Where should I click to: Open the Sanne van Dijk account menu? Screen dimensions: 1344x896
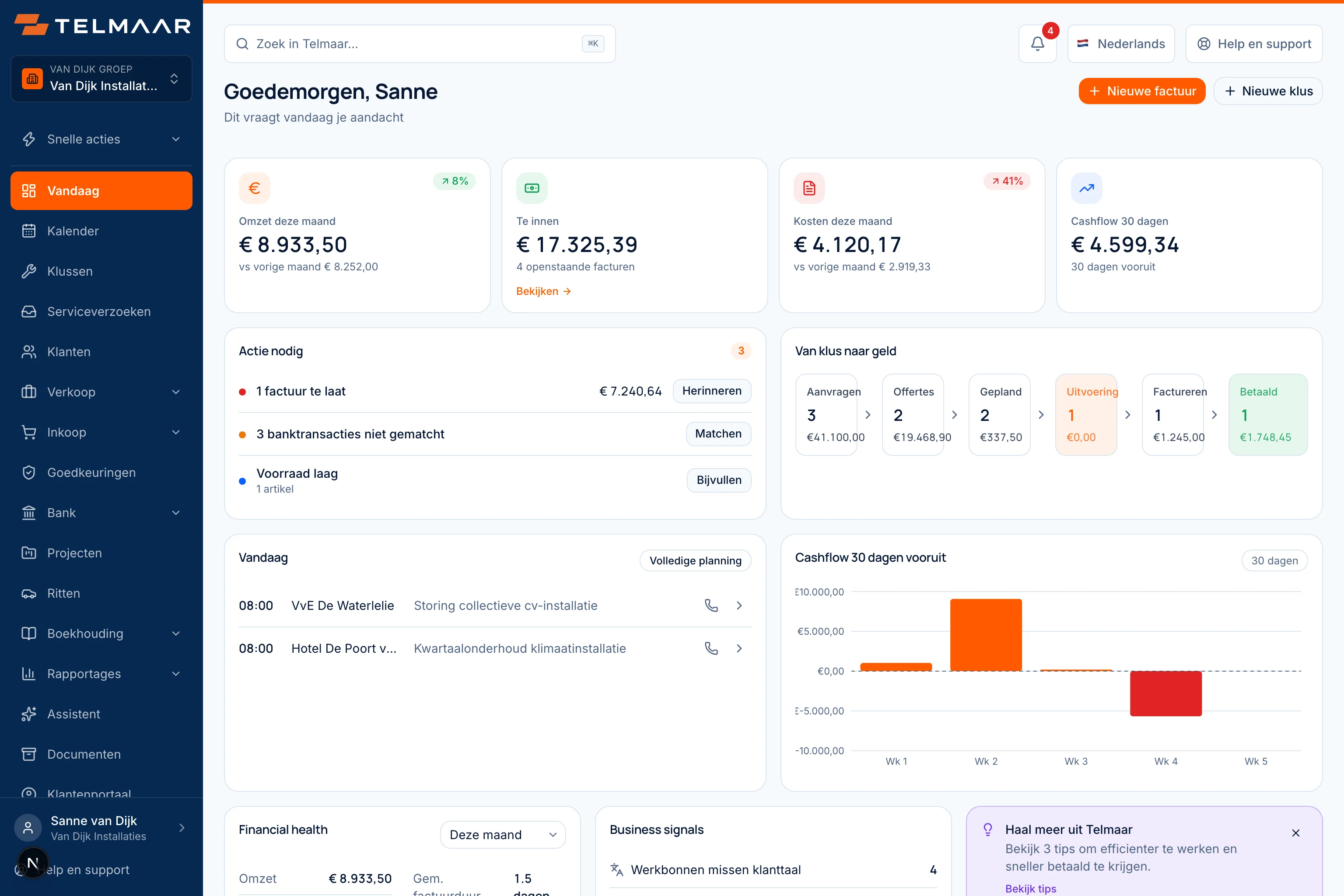pos(101,828)
